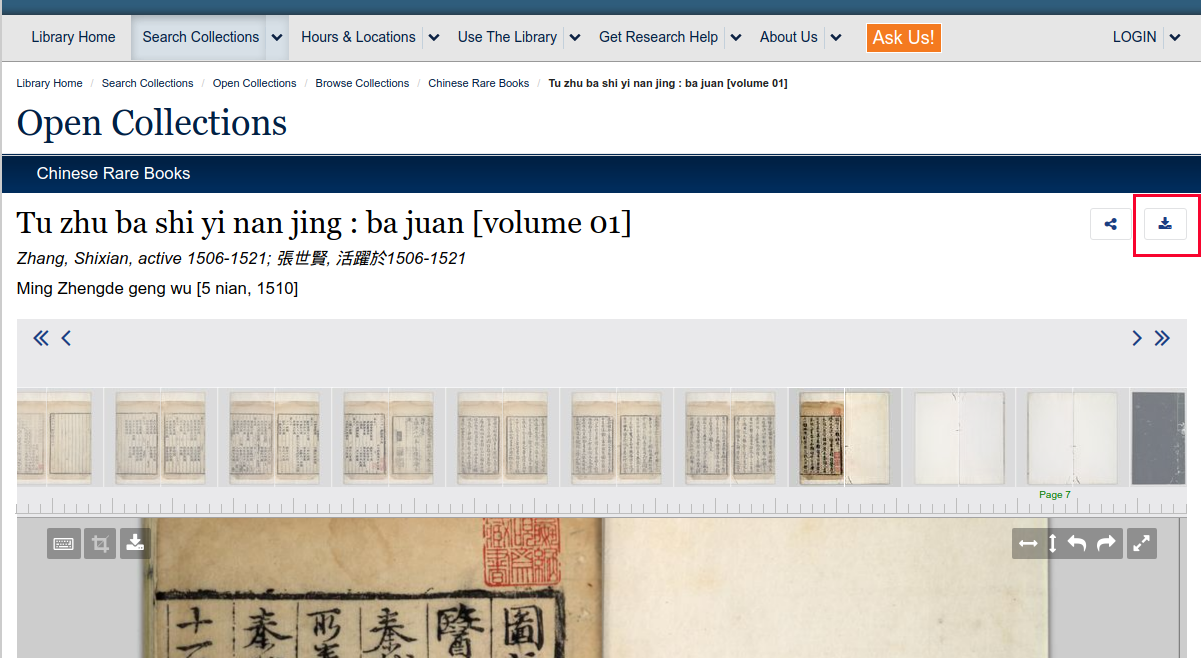This screenshot has height=658, width=1201.
Task: Open the Get Research Help menu
Action: pos(658,37)
